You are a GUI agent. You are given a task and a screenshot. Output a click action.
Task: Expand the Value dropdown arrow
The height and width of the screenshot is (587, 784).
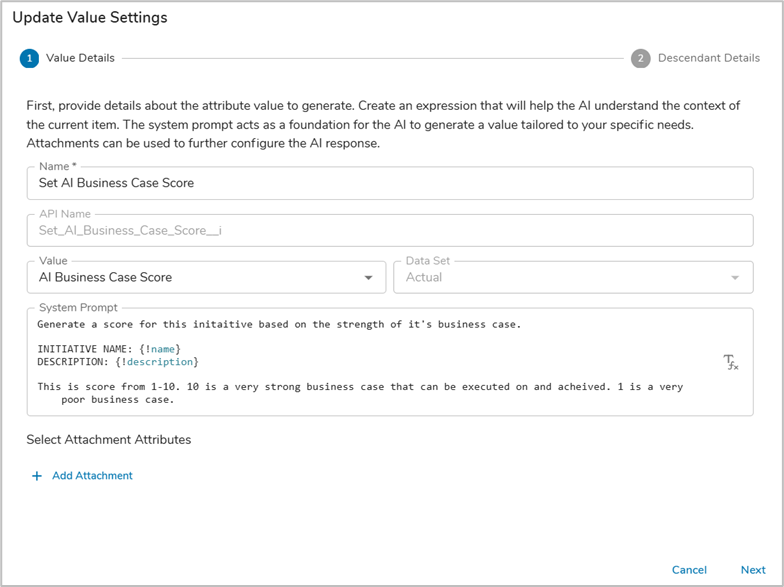(369, 278)
